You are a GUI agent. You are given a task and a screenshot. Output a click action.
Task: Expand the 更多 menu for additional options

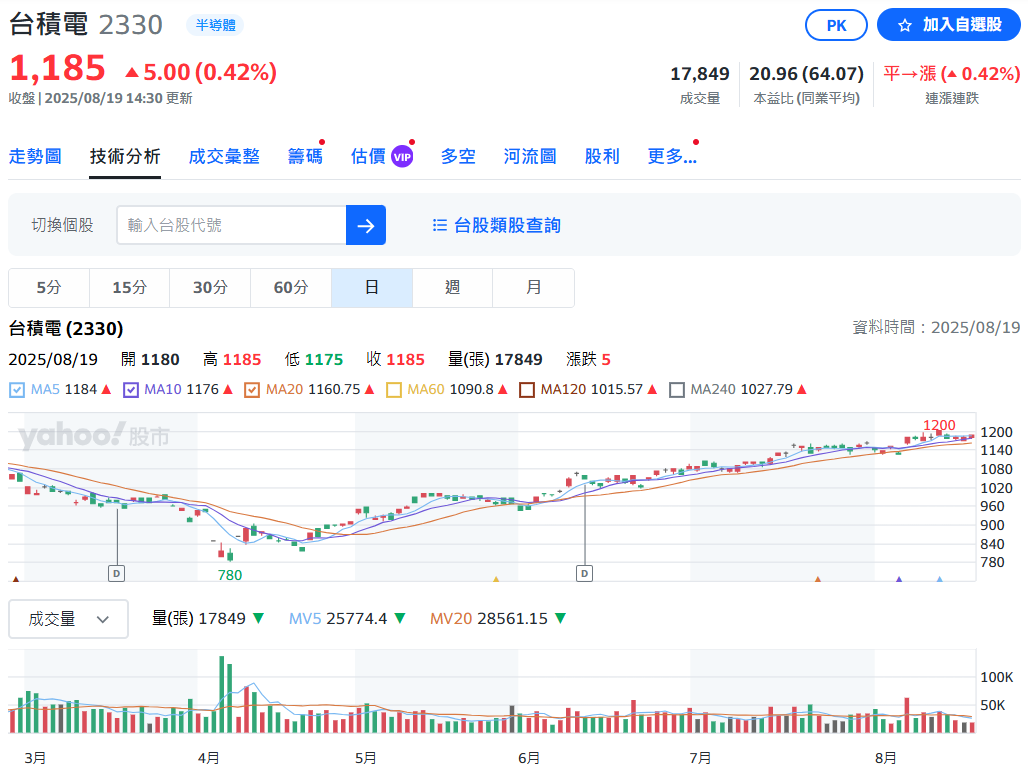pyautogui.click(x=672, y=157)
